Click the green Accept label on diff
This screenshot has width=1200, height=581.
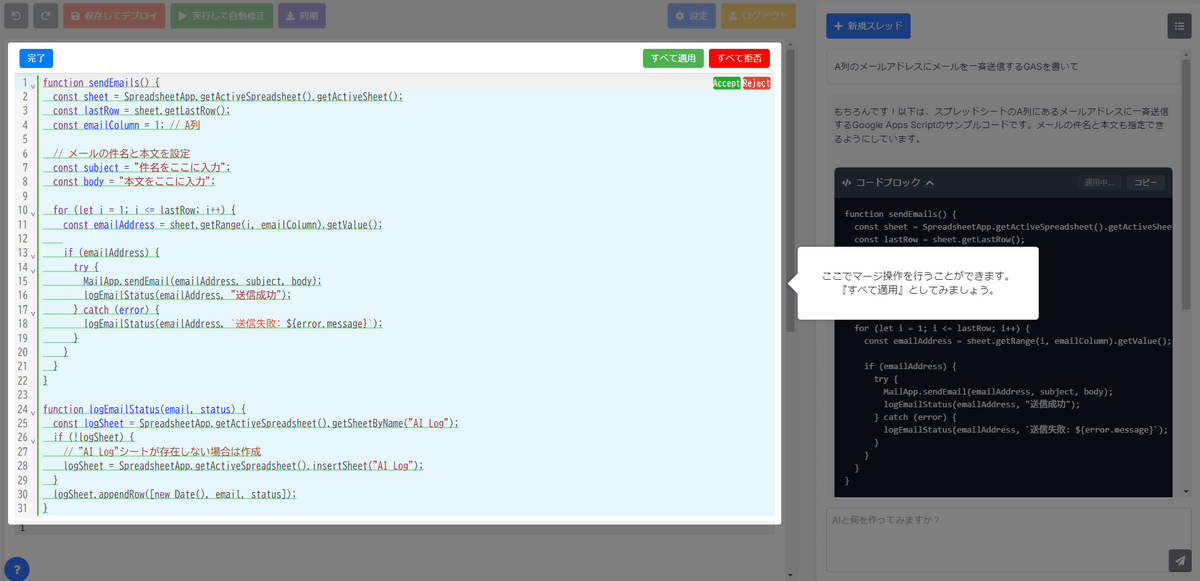(727, 83)
